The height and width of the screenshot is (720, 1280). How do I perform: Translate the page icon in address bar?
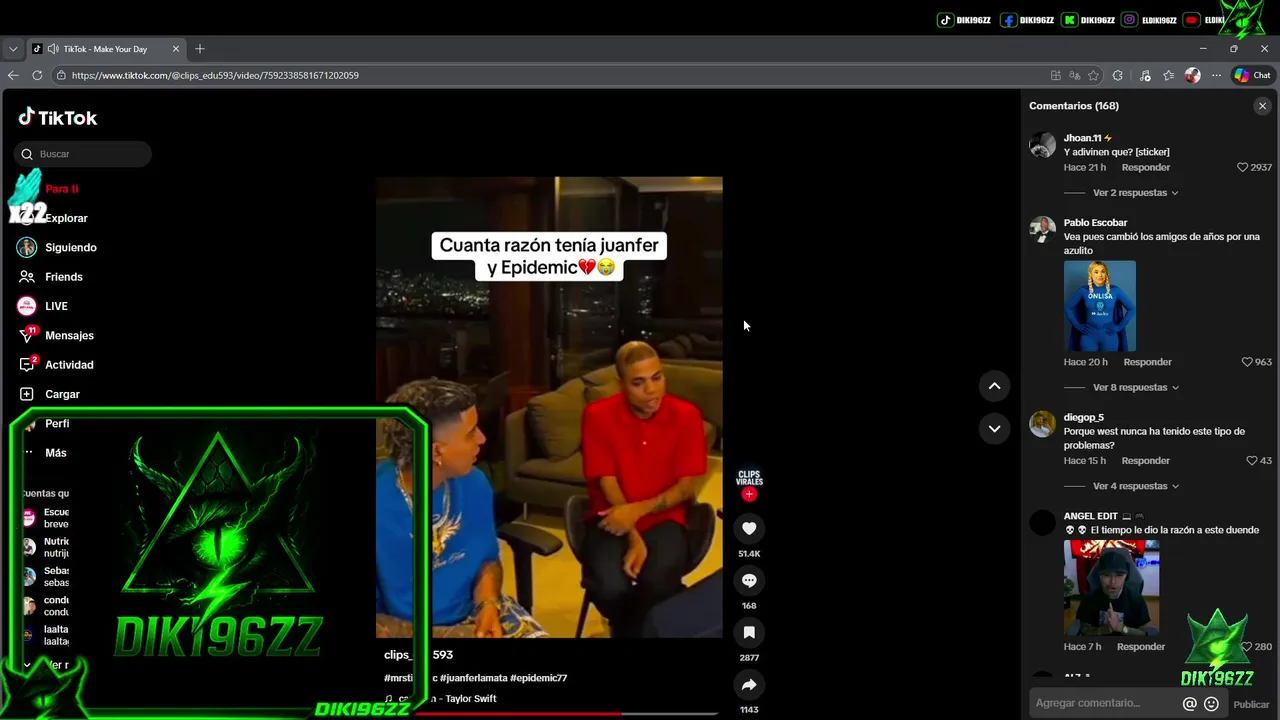point(1074,75)
